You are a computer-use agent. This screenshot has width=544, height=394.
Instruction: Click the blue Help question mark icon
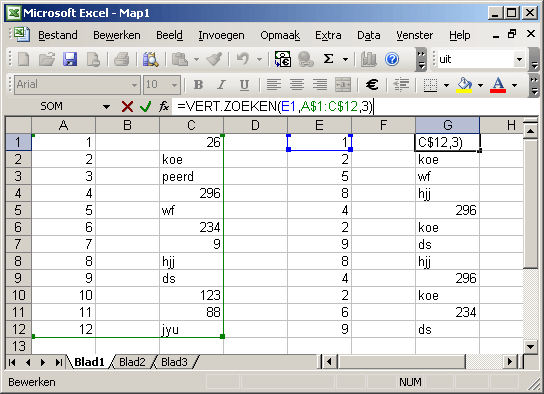point(392,59)
